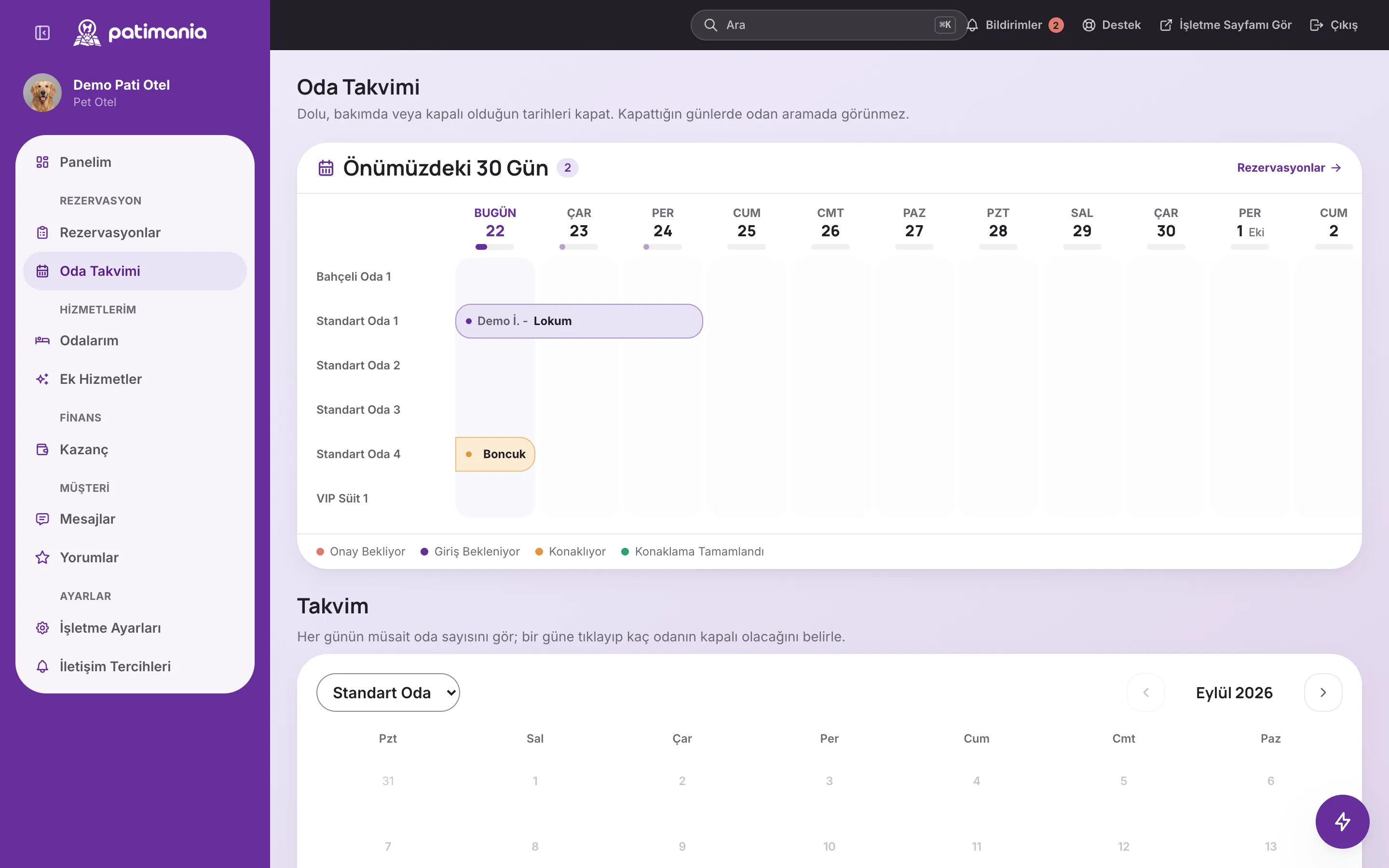Open İşletme Sayfamı Gör link
The height and width of the screenshot is (868, 1389).
tap(1226, 25)
